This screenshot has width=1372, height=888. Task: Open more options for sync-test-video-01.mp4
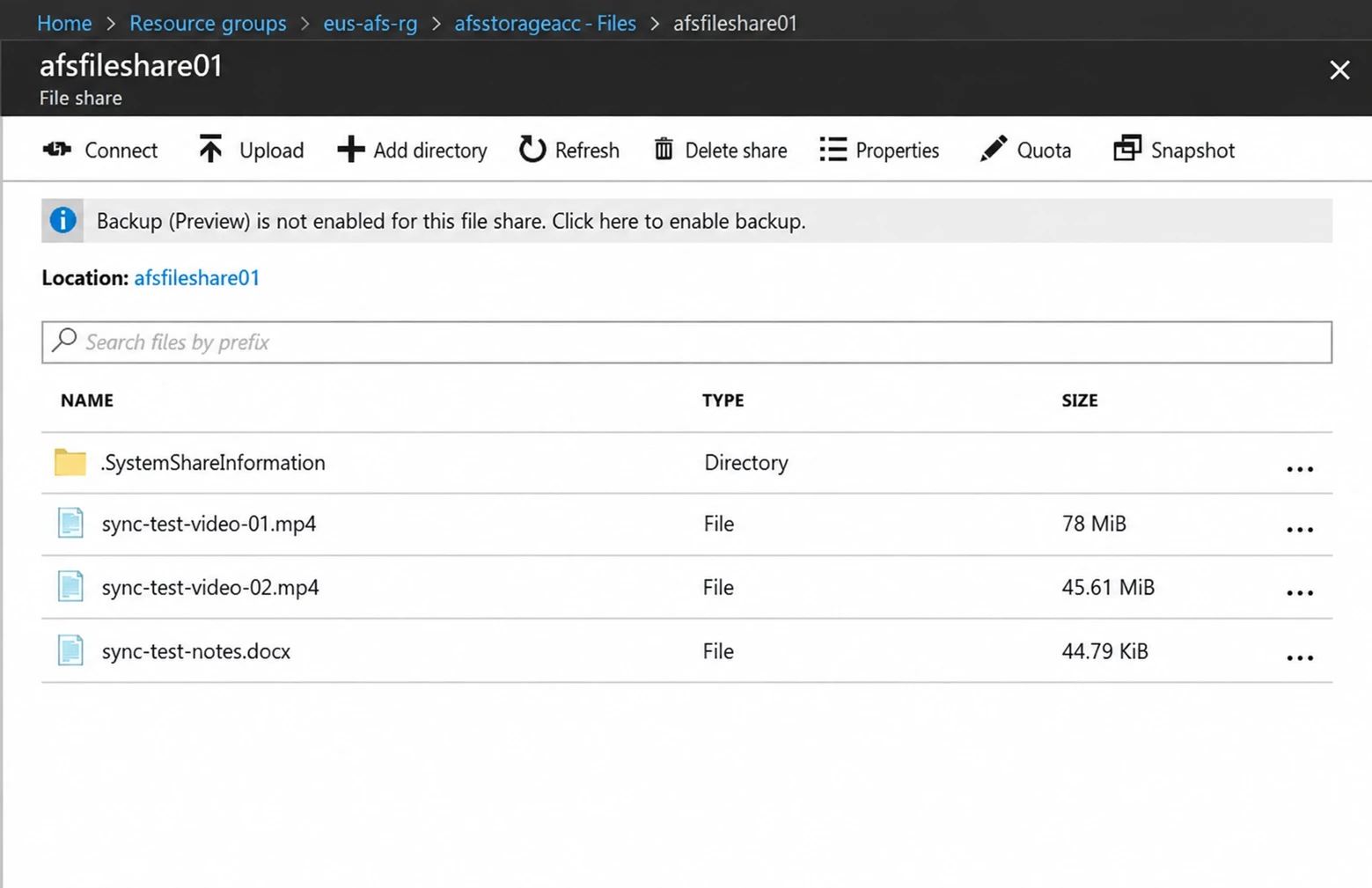(x=1300, y=530)
